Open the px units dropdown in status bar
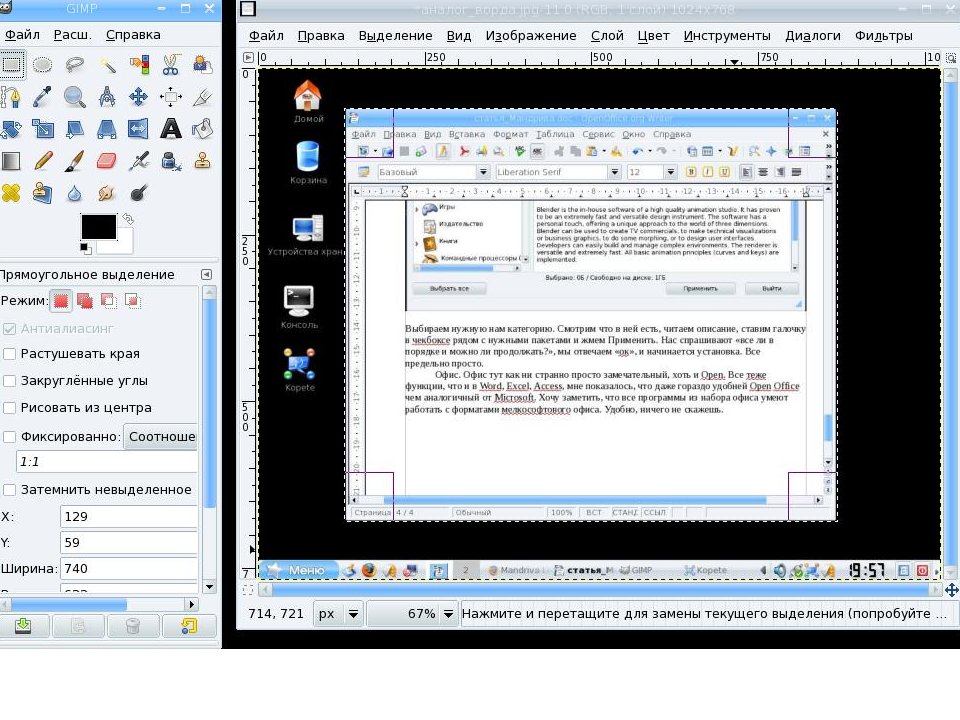960x720 pixels. [337, 613]
